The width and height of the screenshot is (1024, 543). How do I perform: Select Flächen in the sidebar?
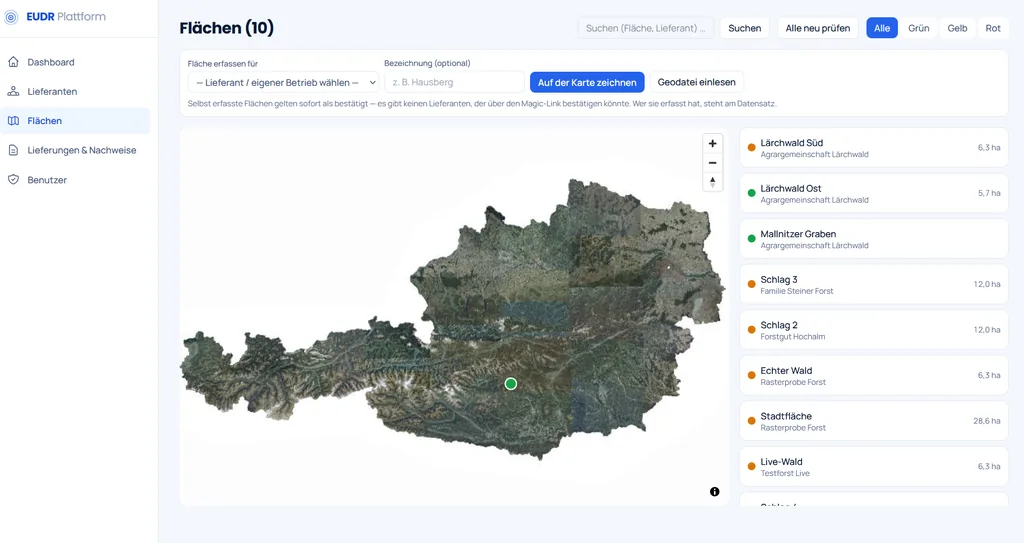[x=75, y=121]
